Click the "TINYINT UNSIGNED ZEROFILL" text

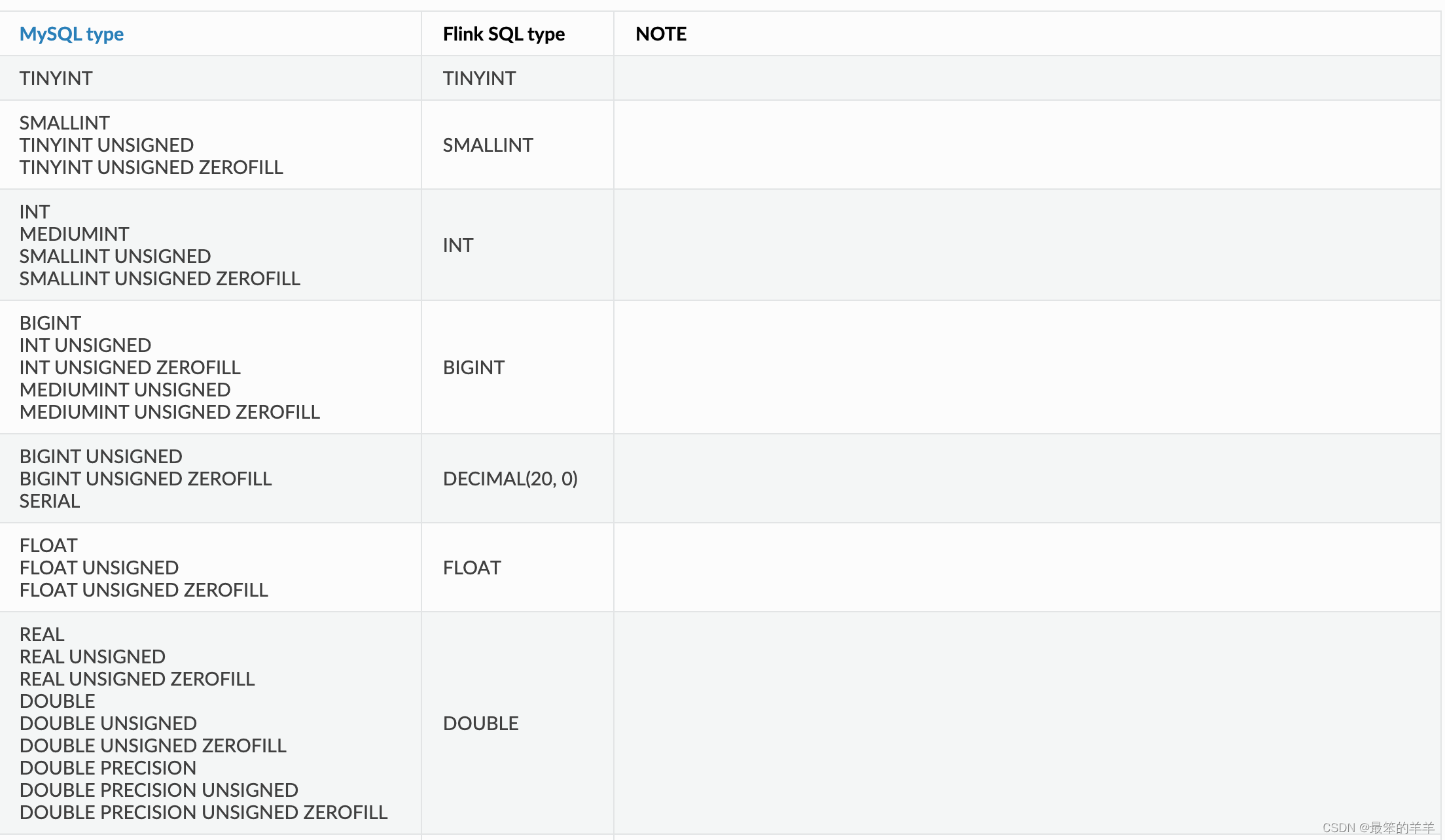pyautogui.click(x=151, y=167)
